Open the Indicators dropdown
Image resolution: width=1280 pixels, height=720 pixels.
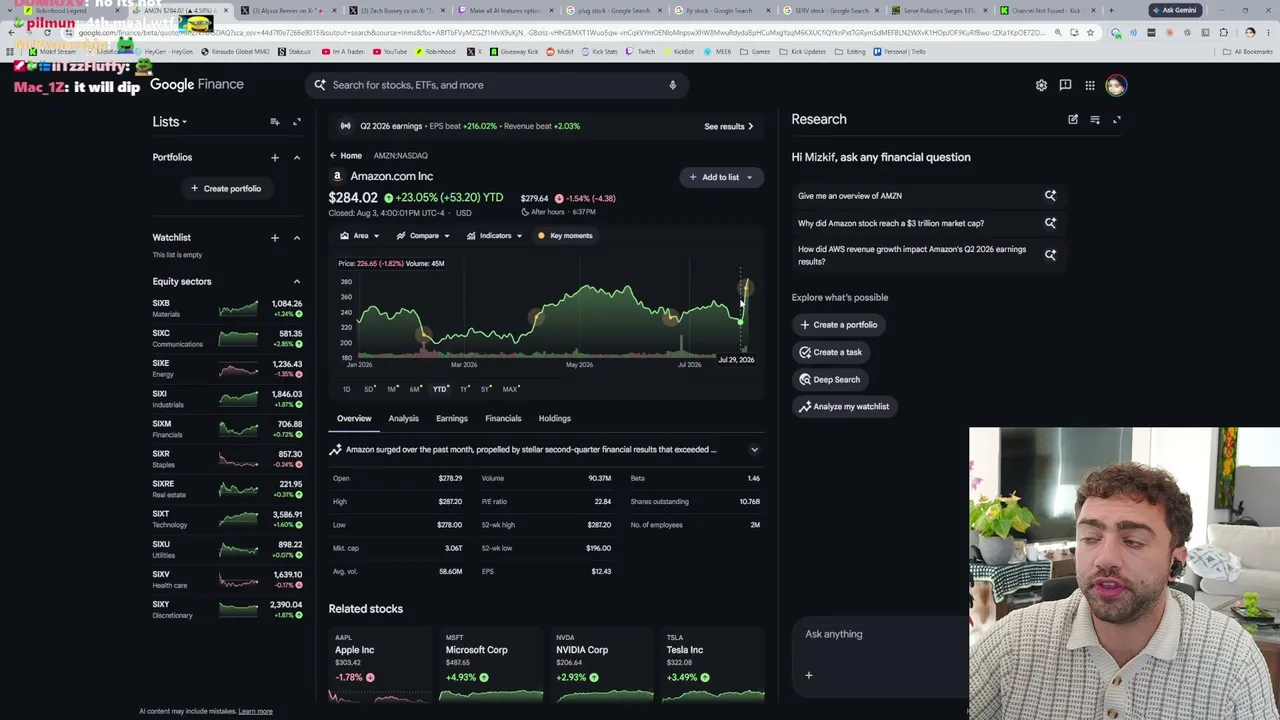494,236
